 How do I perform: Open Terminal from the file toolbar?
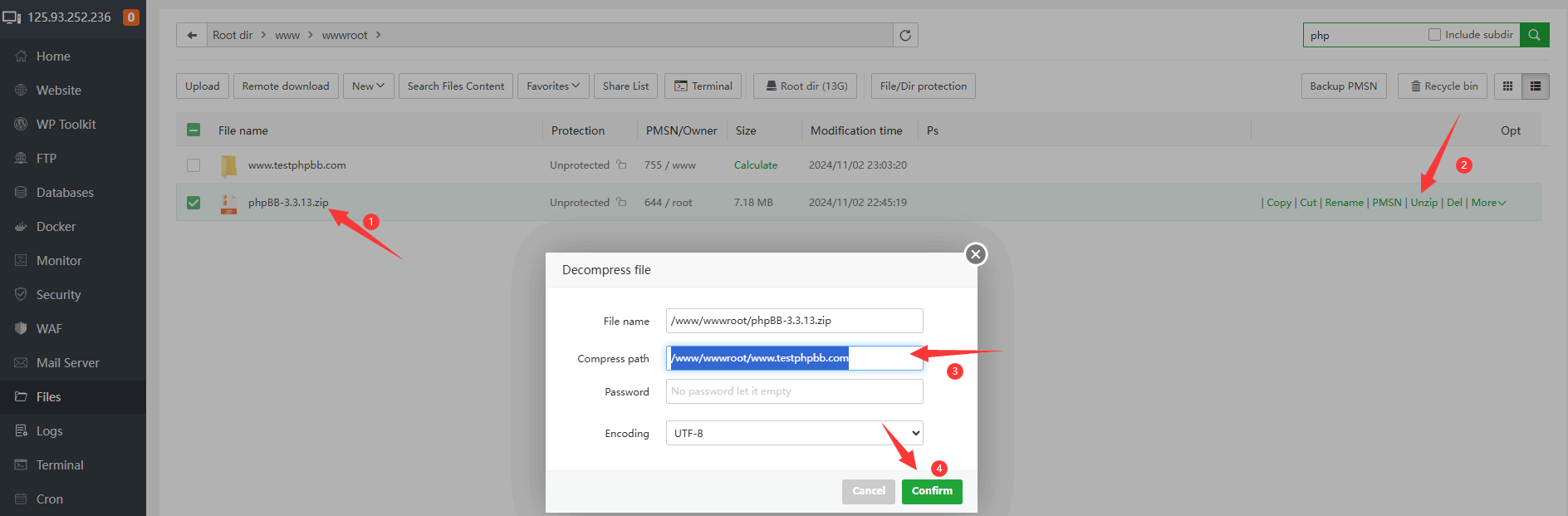pos(703,86)
